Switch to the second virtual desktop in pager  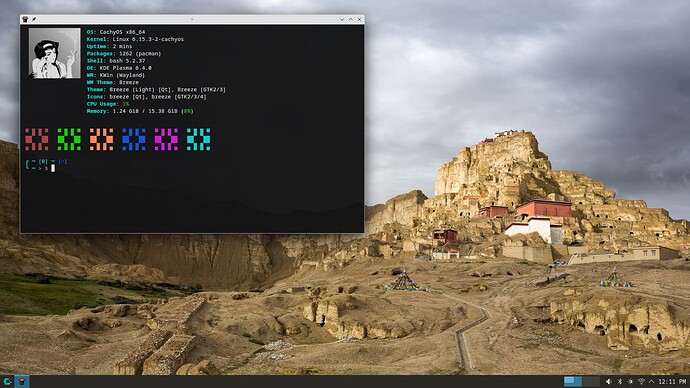coord(591,381)
